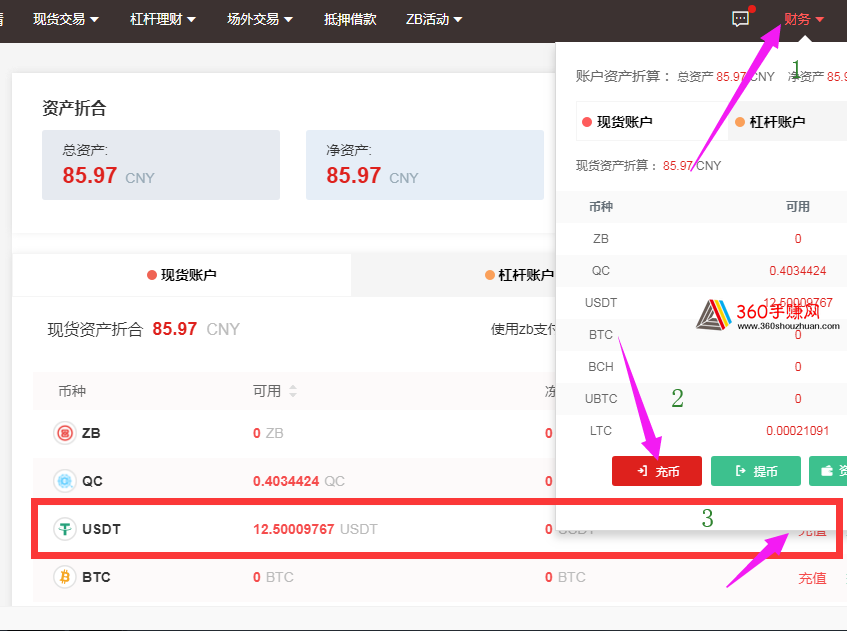Click 现货资产折合 85.97 CNY text

click(144, 329)
